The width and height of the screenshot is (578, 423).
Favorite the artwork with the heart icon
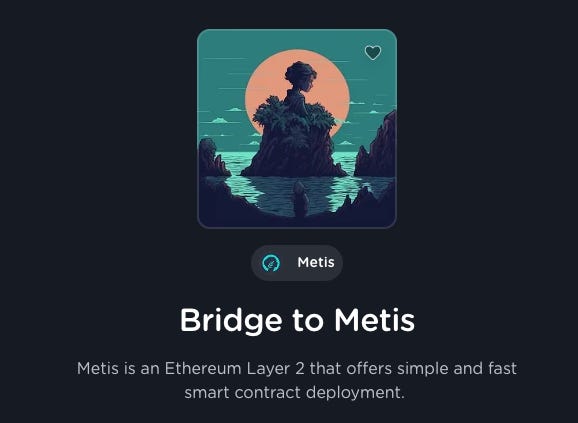pyautogui.click(x=373, y=52)
